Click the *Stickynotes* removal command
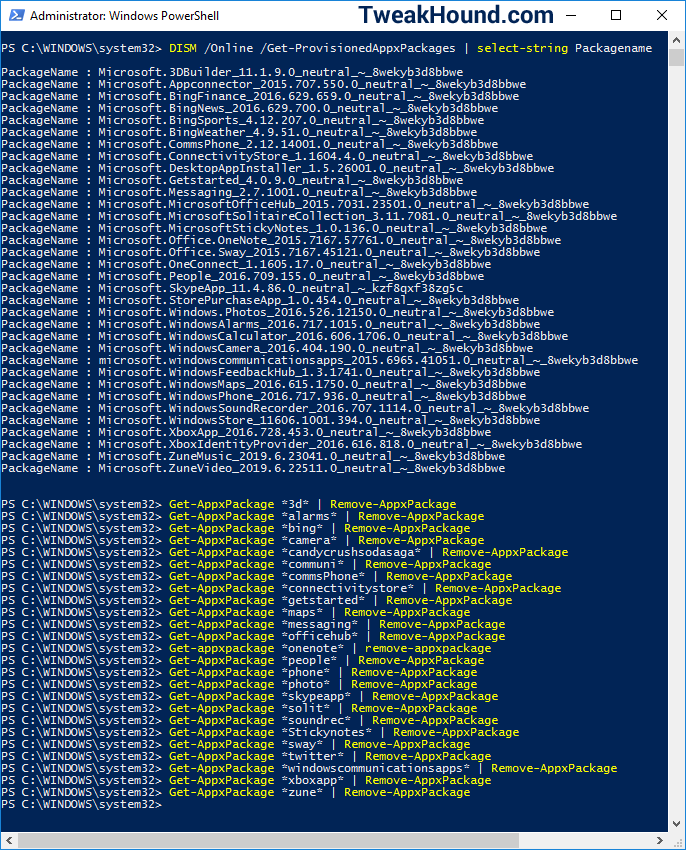The image size is (686, 850). point(260,732)
